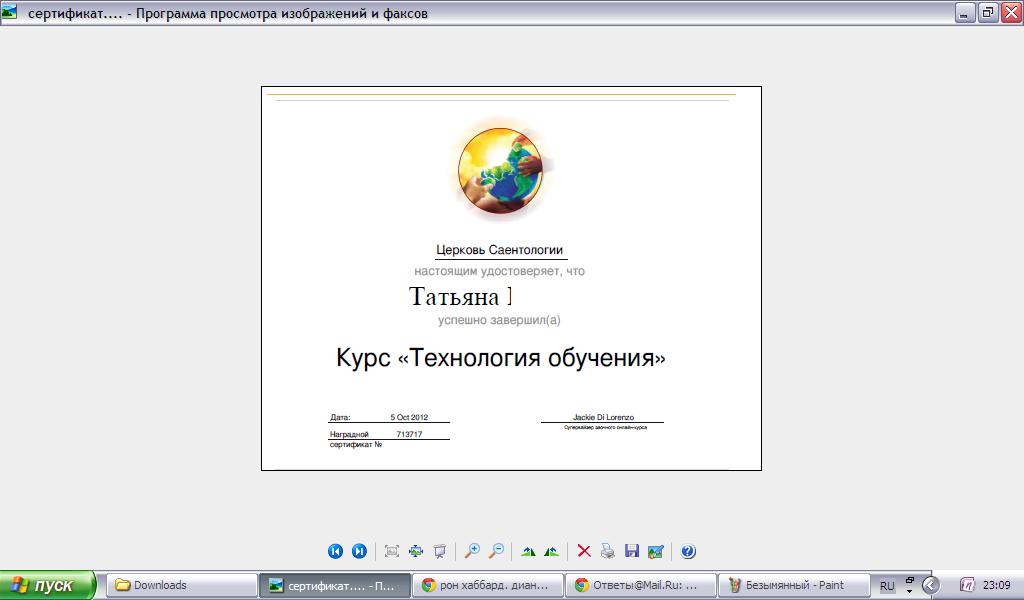
Task: Show image at actual size
Action: 416,551
